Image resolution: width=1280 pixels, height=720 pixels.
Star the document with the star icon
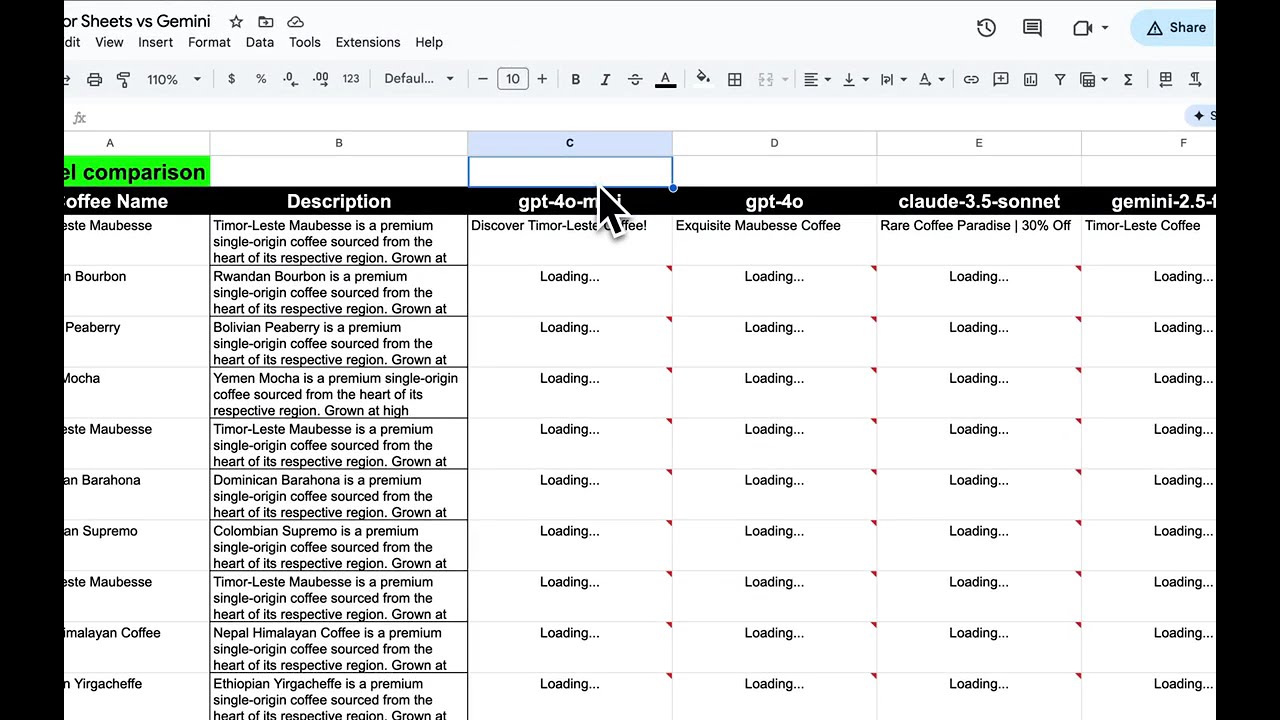click(236, 21)
